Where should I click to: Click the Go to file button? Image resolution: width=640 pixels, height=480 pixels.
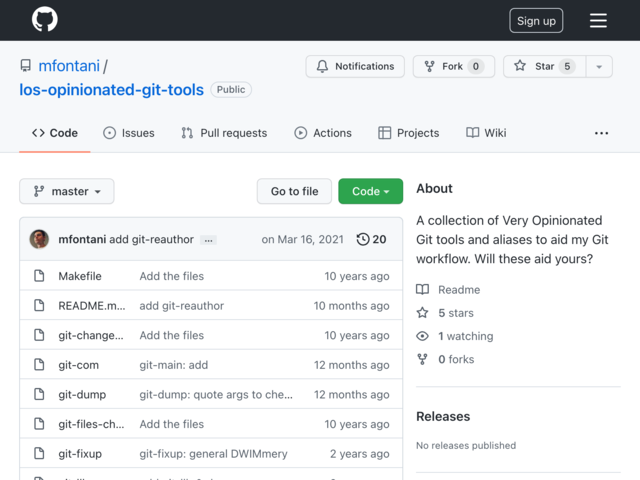[x=294, y=191]
